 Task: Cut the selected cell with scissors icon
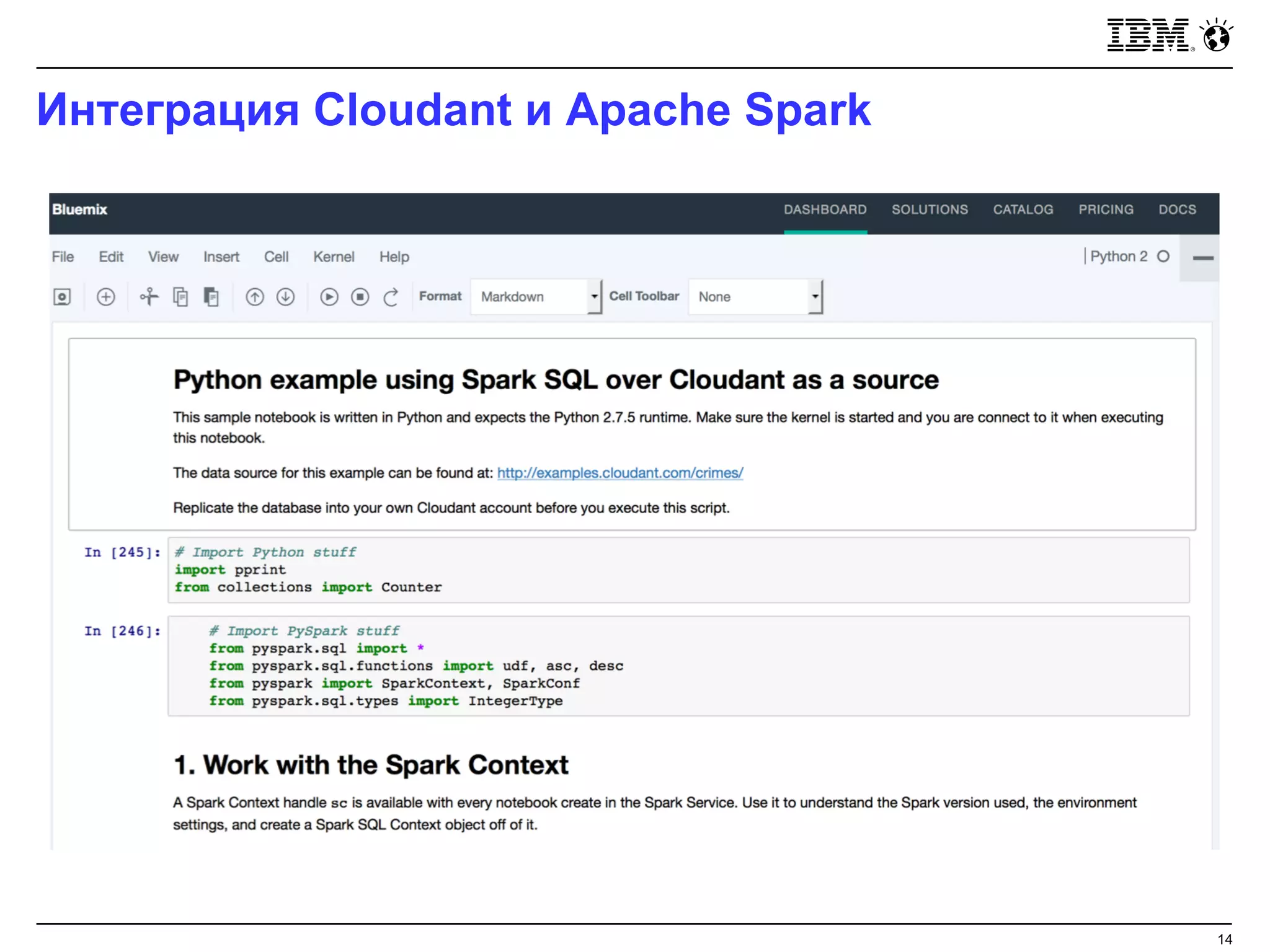tap(149, 297)
